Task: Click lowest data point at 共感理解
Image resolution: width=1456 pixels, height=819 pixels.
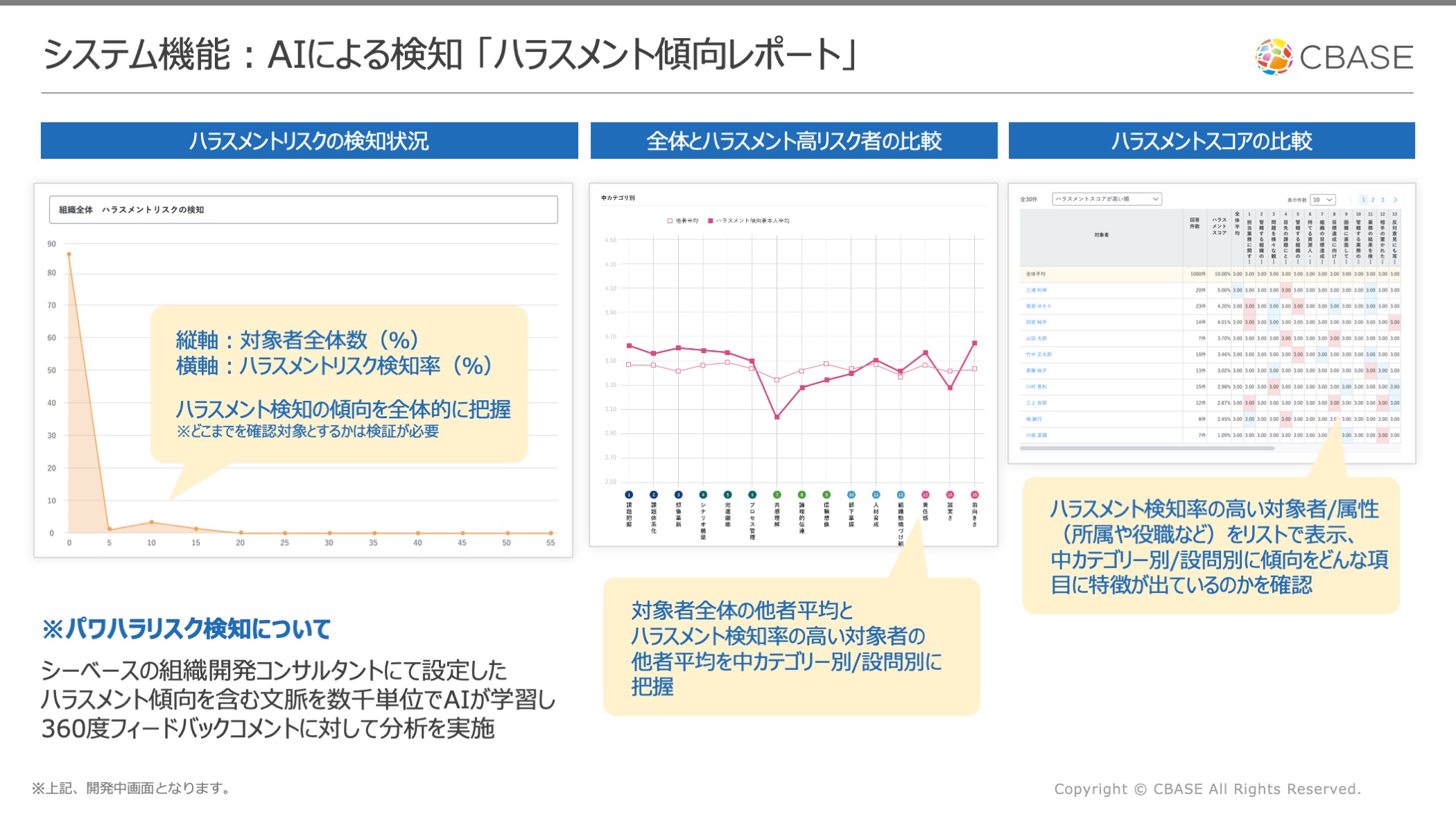Action: click(x=777, y=417)
